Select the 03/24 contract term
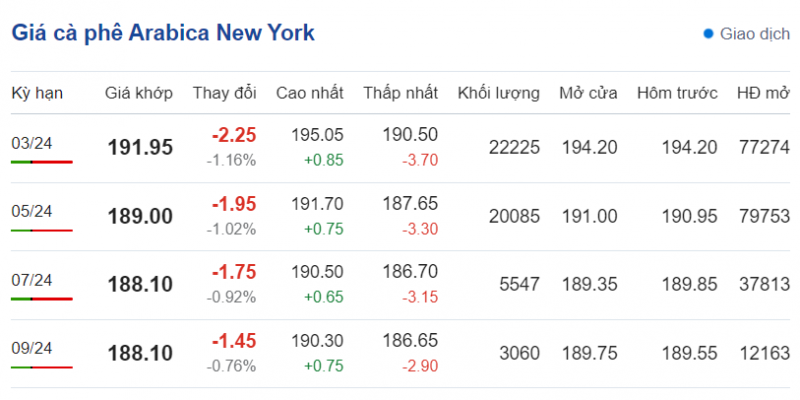The image size is (800, 400). point(31,143)
